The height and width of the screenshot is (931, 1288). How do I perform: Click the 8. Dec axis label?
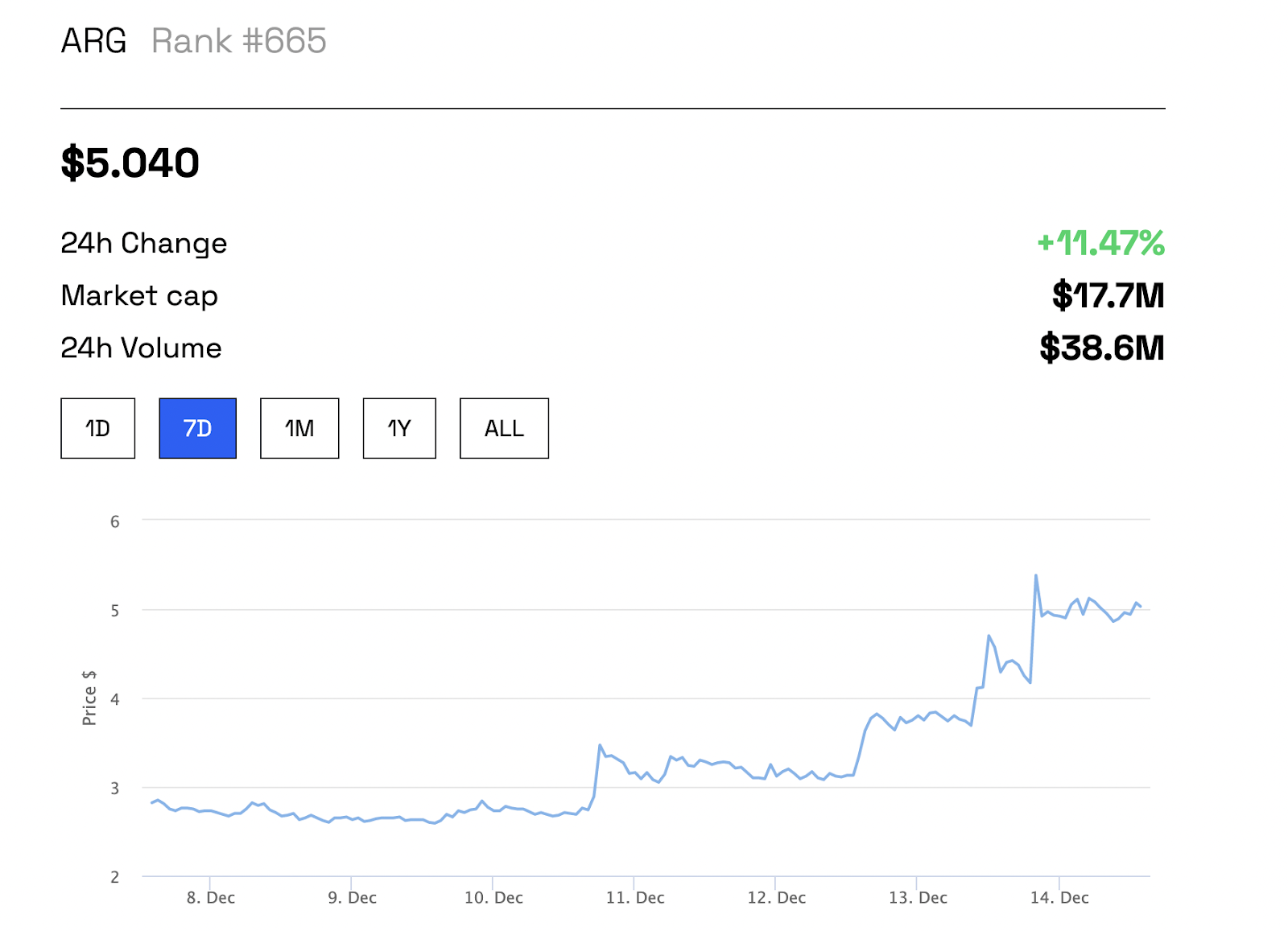[x=211, y=897]
